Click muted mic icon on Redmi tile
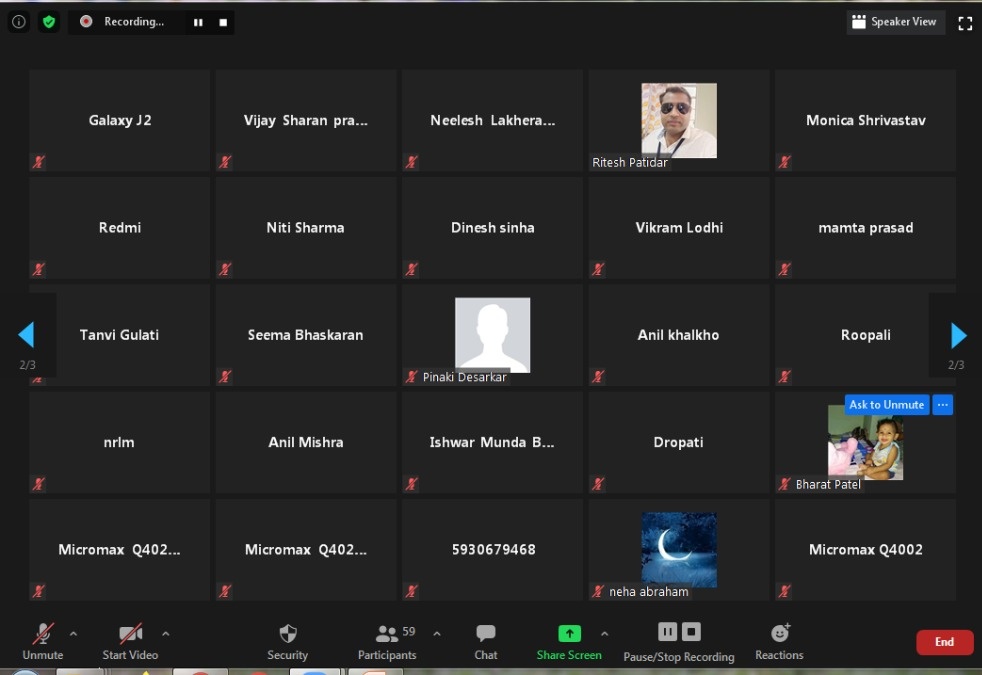The image size is (982, 675). 39,269
